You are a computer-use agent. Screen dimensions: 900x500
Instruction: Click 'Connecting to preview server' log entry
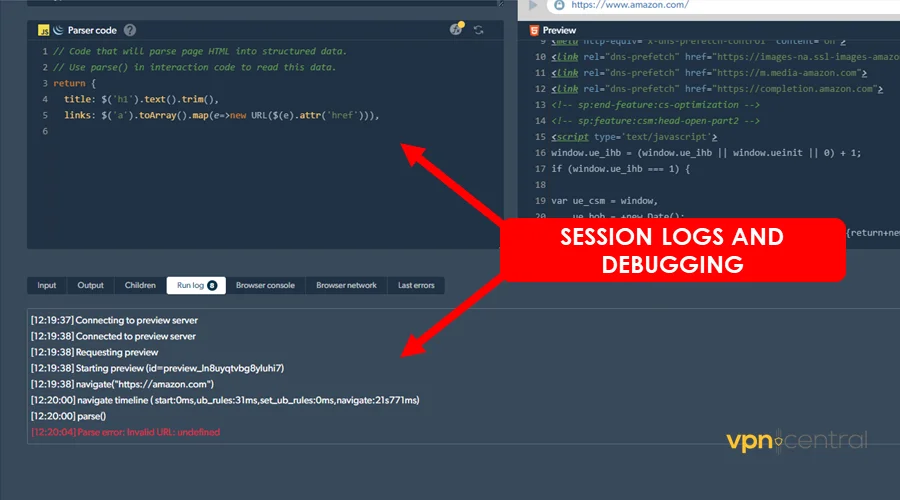[x=114, y=320]
